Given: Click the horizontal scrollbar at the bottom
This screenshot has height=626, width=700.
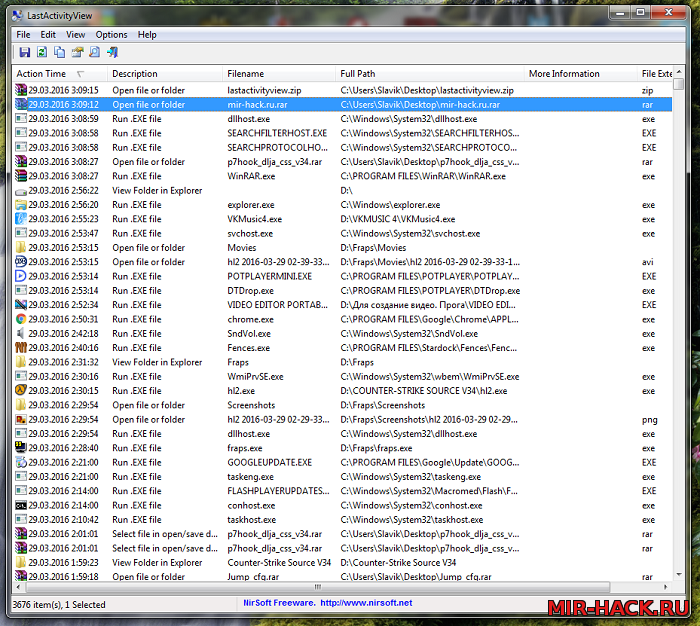Looking at the screenshot, I should point(340,586).
